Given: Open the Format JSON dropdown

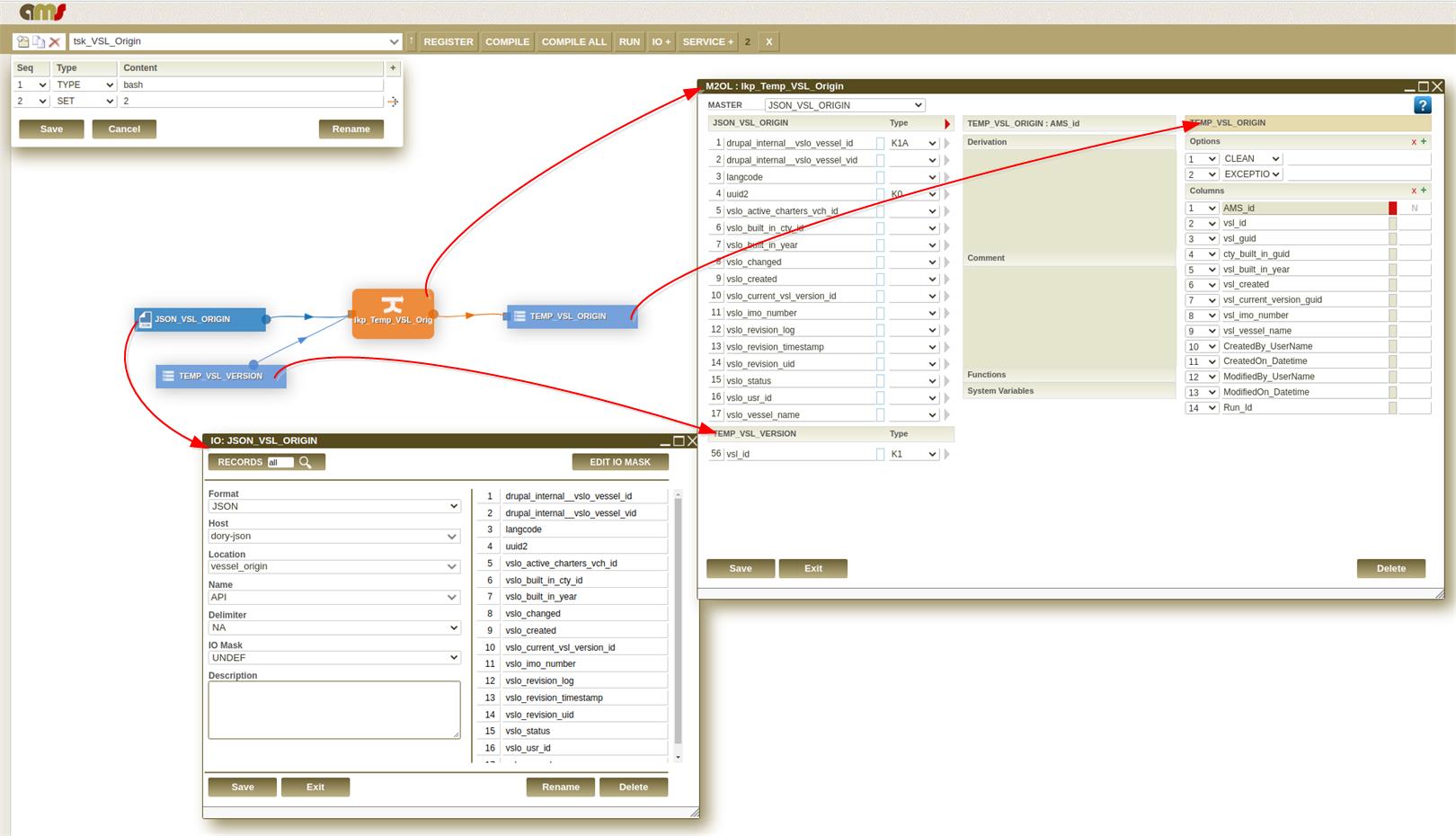Looking at the screenshot, I should [x=334, y=506].
